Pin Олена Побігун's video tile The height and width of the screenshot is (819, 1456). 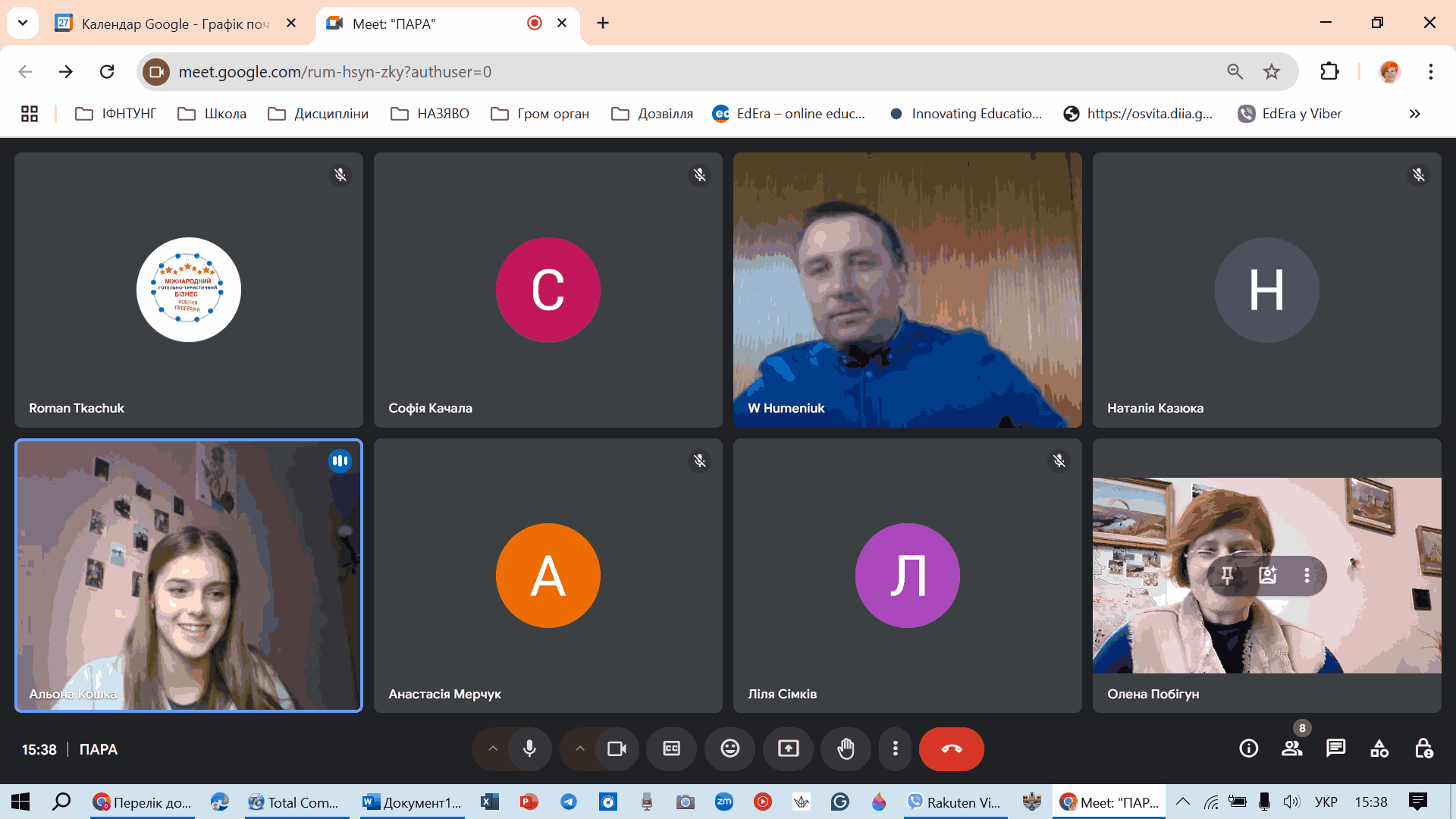point(1227,576)
